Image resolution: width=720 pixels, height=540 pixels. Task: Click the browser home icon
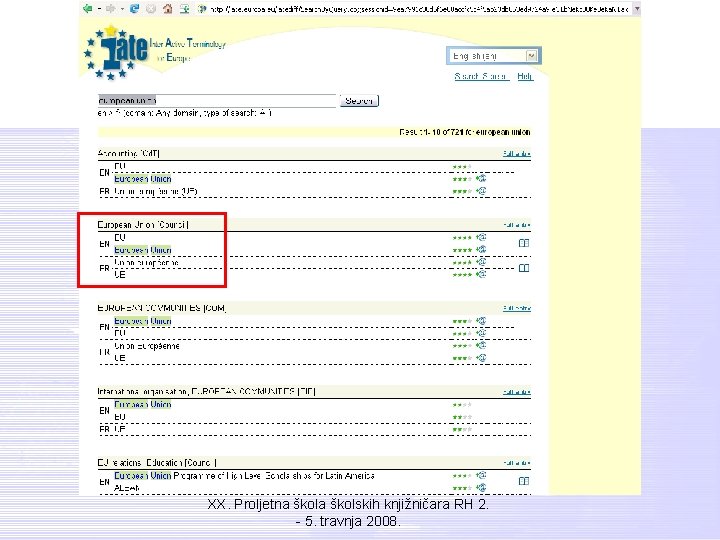click(x=168, y=8)
